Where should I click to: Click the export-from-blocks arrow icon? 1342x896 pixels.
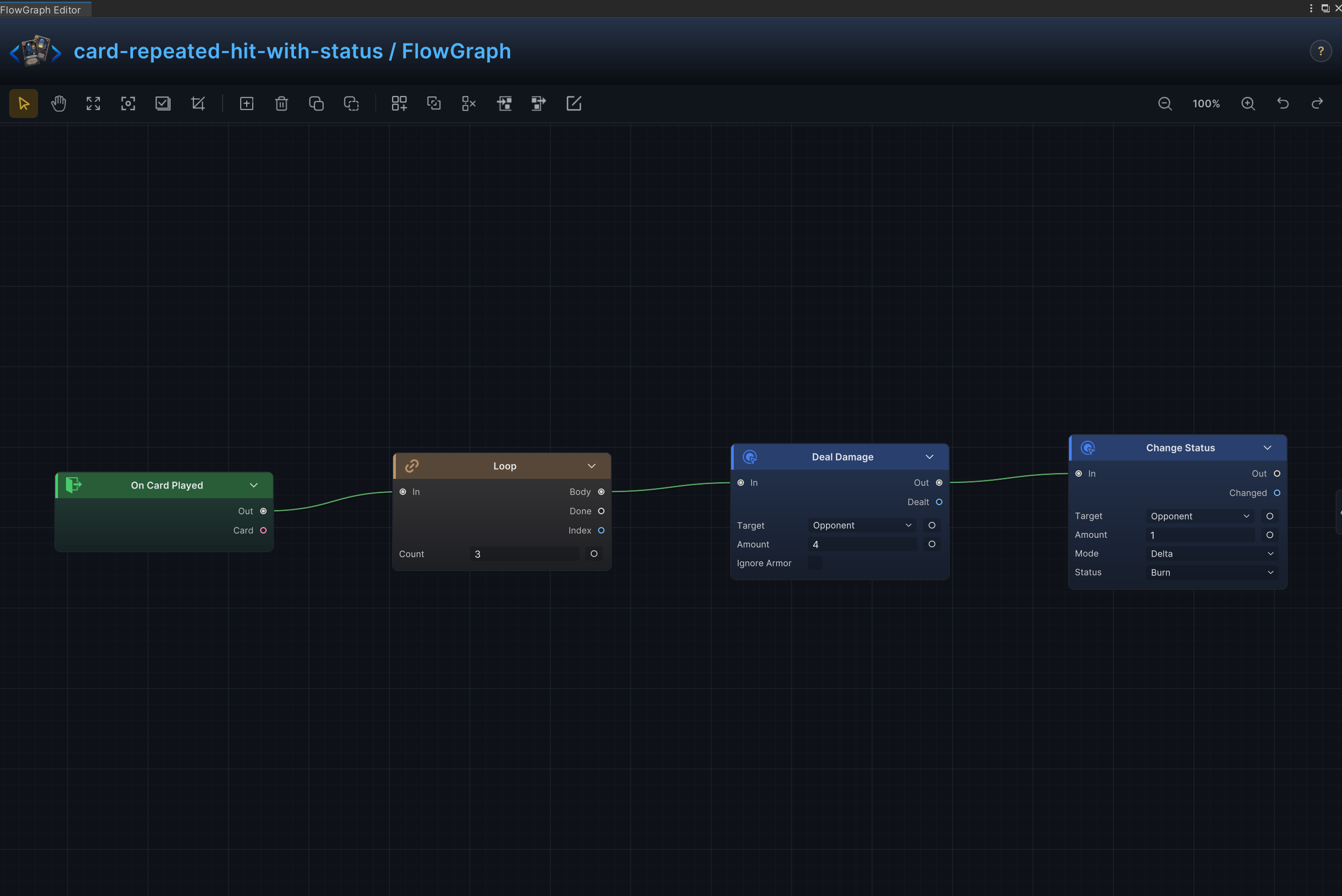[x=539, y=103]
